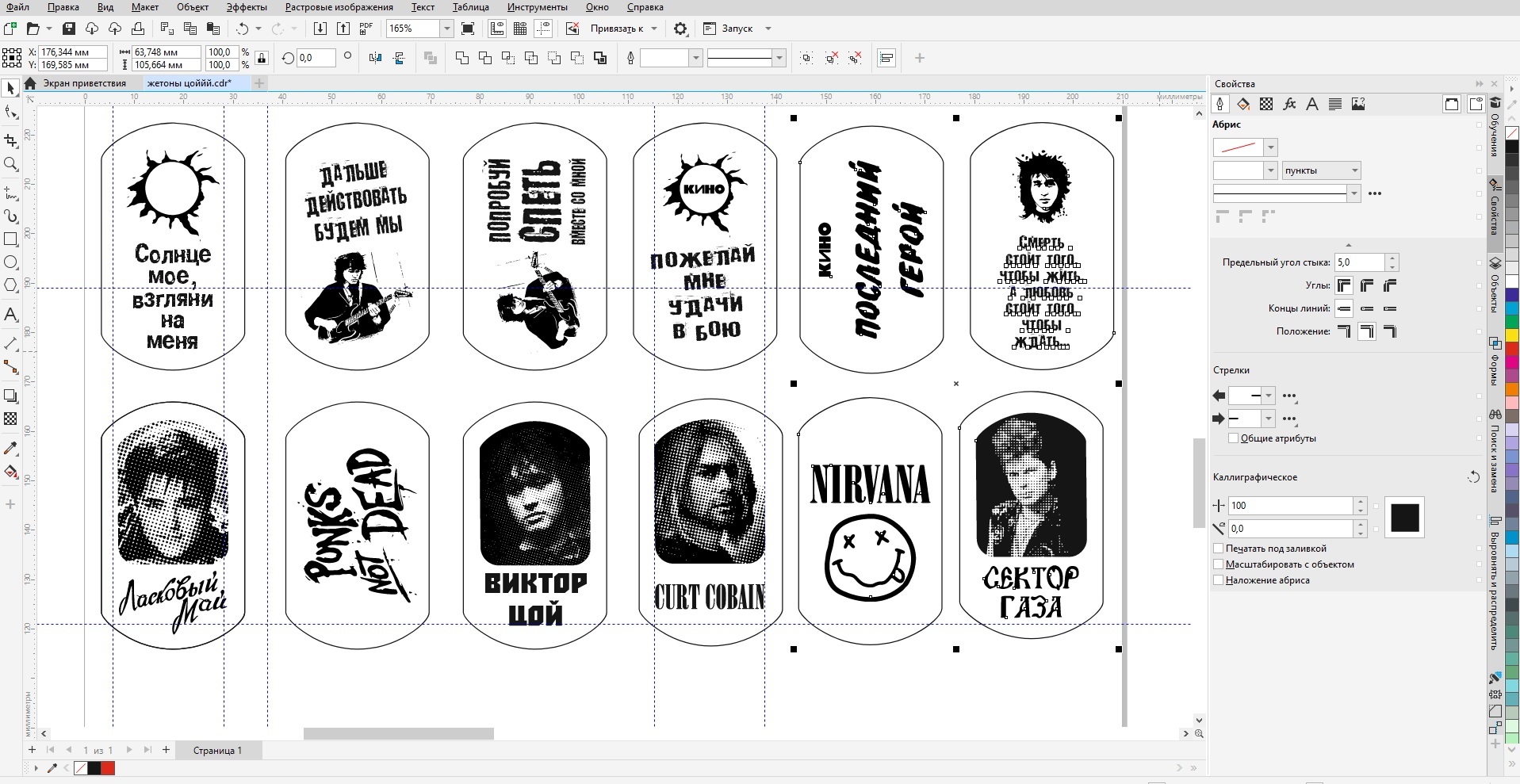This screenshot has height=784, width=1520.
Task: Check 'Общие атрибуты' checkbox
Action: (1233, 438)
